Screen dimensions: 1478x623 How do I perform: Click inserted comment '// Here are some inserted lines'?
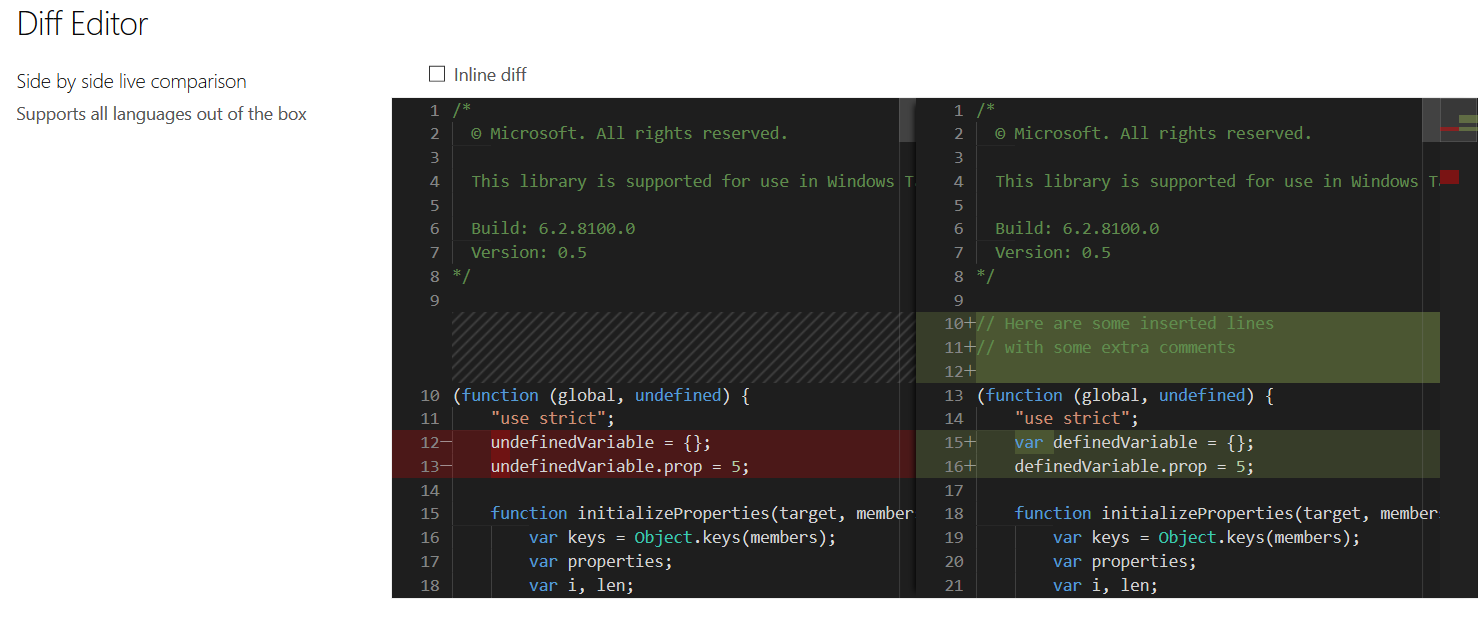1125,323
